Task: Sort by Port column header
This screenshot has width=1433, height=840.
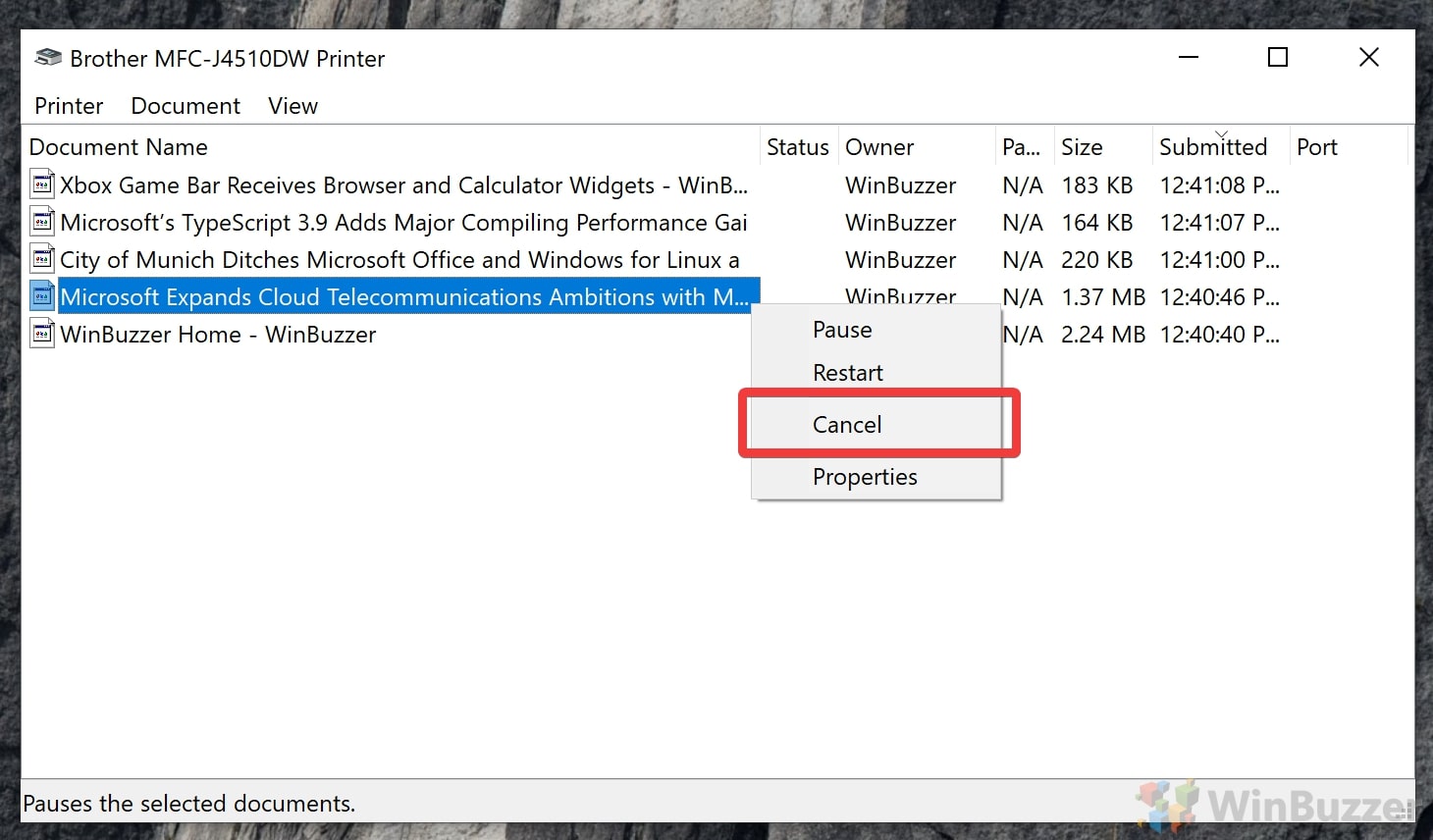Action: (1349, 147)
